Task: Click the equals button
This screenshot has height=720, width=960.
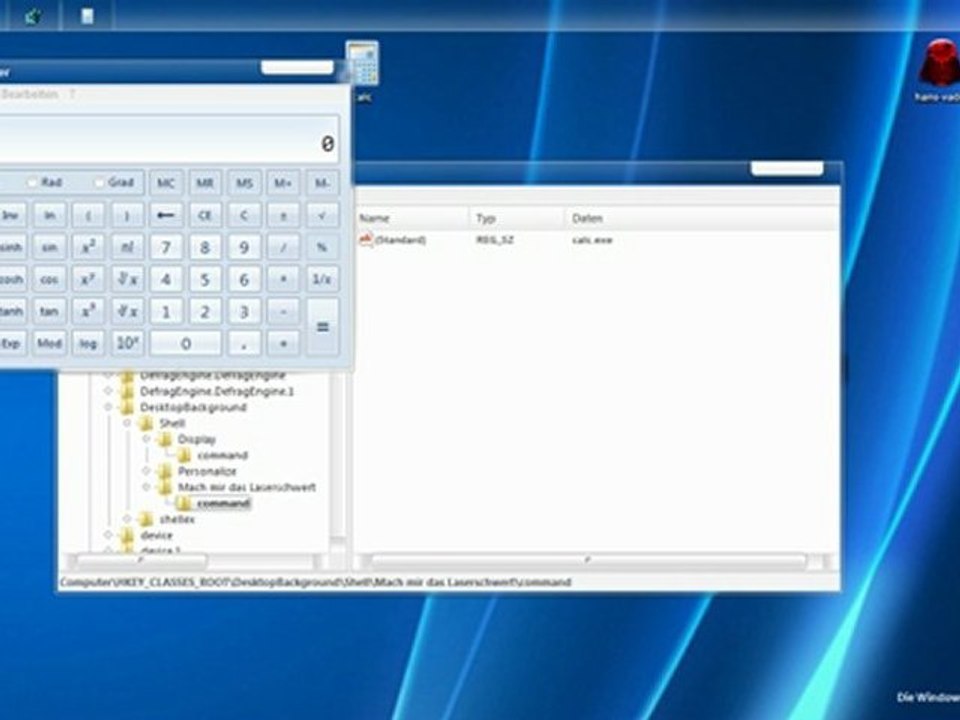Action: tap(322, 327)
